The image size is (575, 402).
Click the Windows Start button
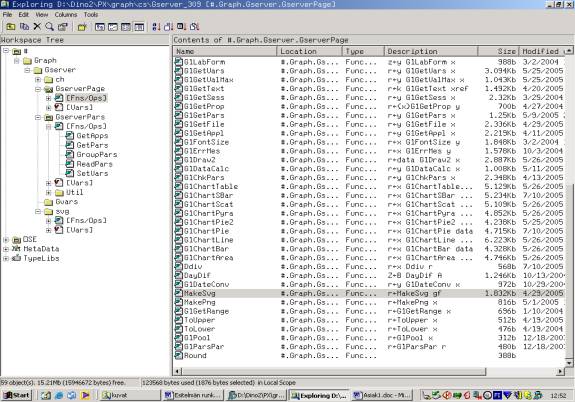(x=17, y=395)
